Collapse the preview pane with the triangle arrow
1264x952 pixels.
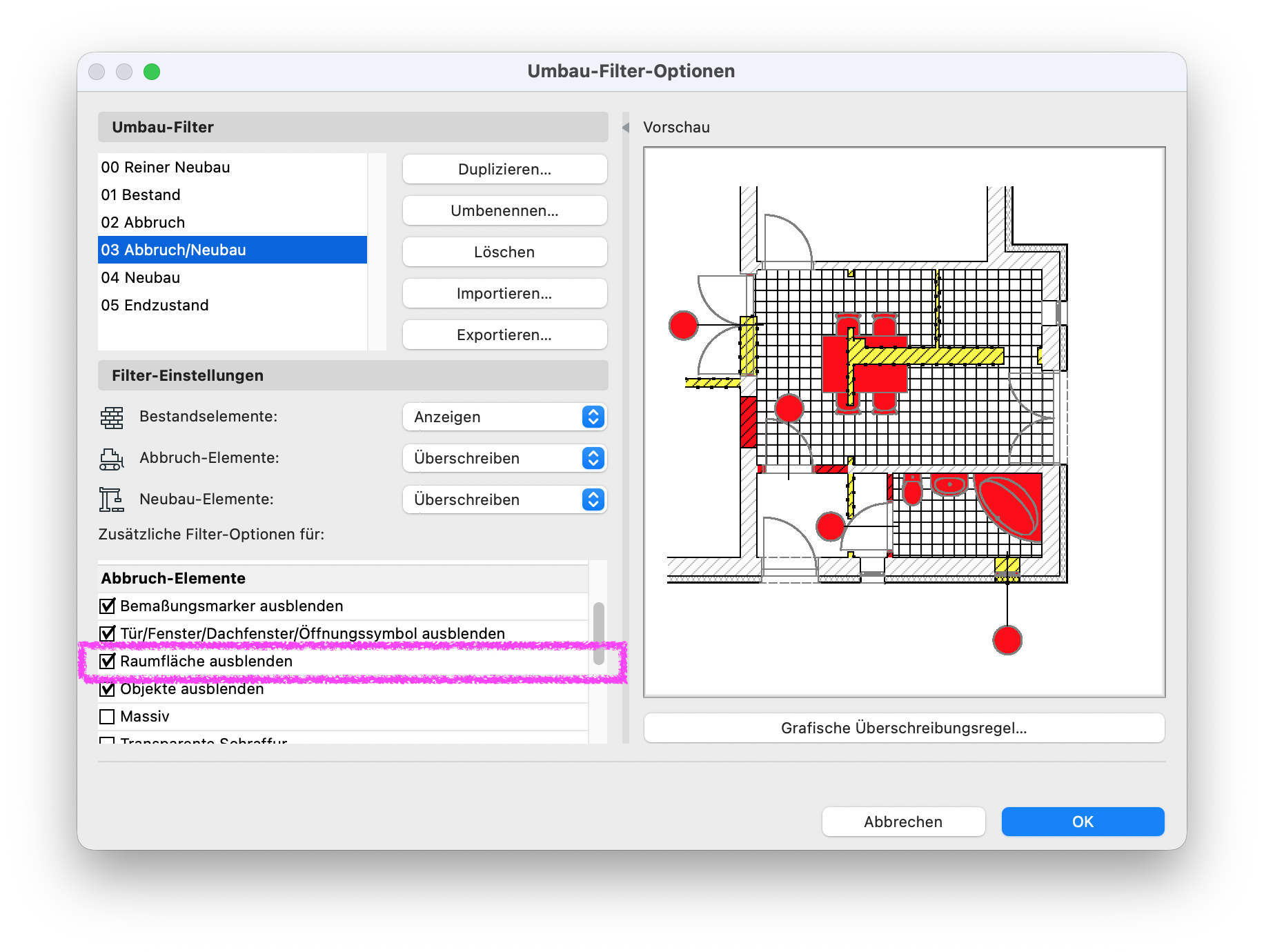[626, 128]
